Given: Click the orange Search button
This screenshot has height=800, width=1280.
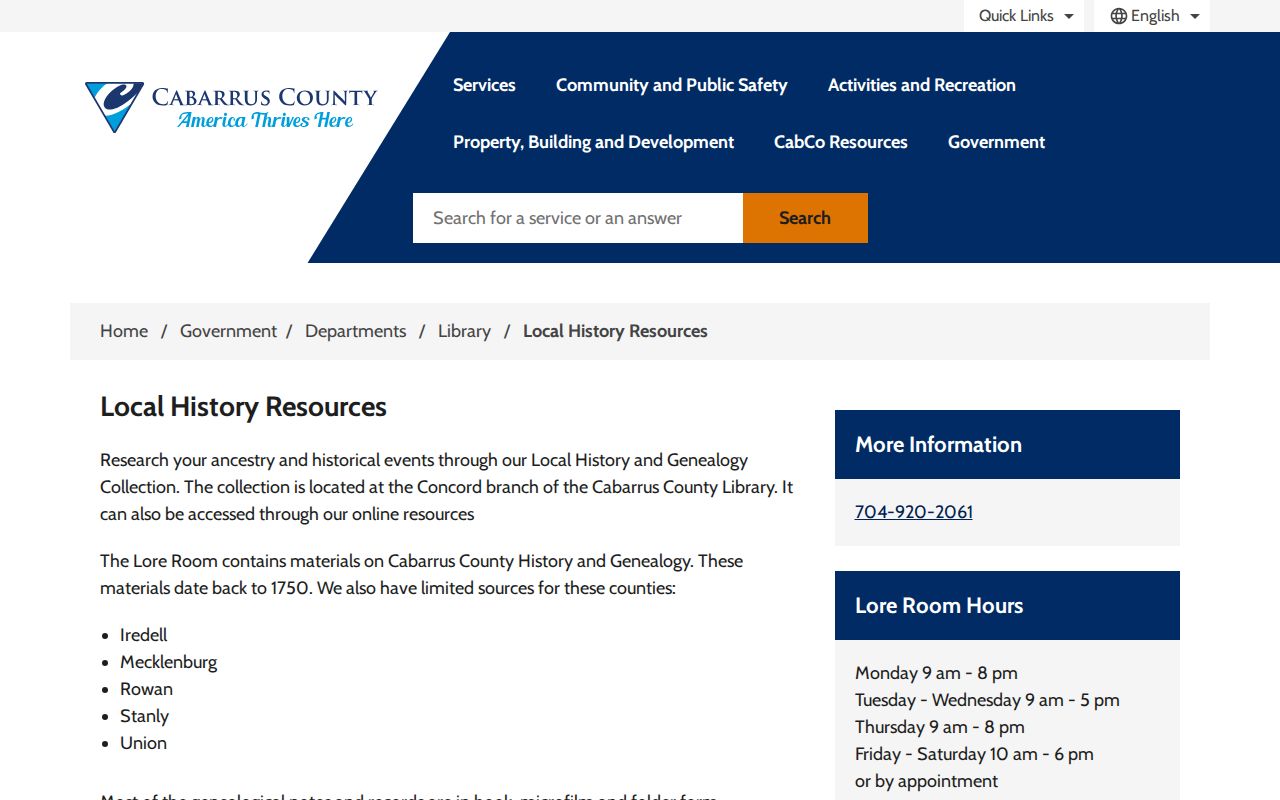Looking at the screenshot, I should [805, 218].
